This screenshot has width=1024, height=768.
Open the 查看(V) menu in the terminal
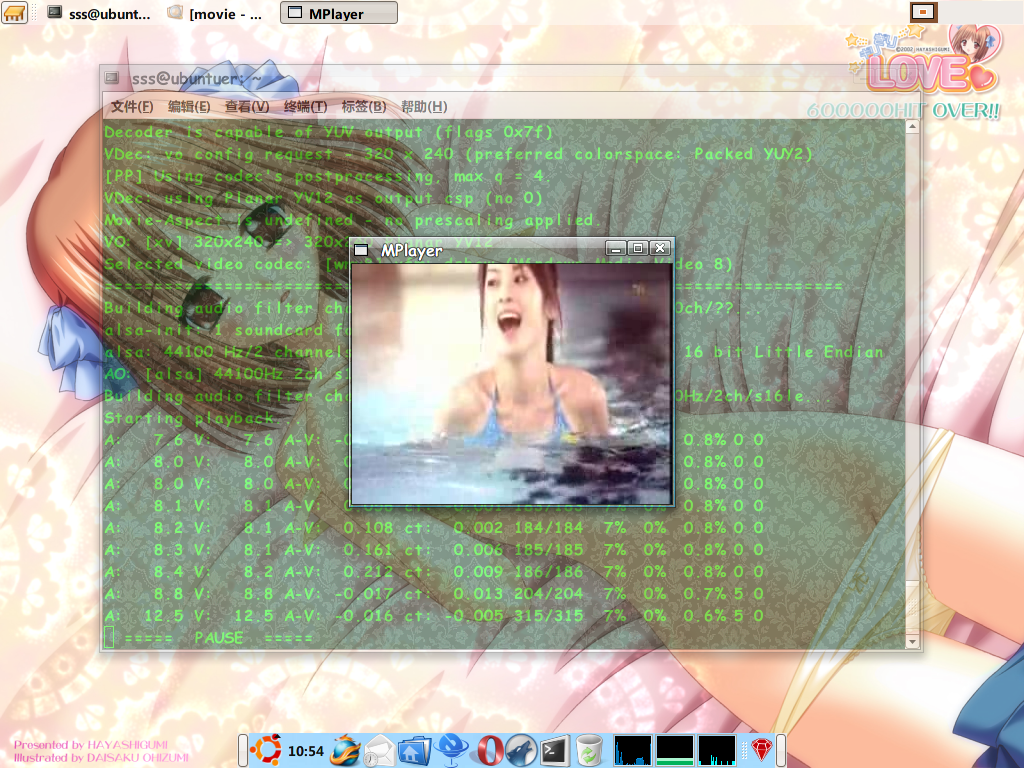tap(247, 106)
